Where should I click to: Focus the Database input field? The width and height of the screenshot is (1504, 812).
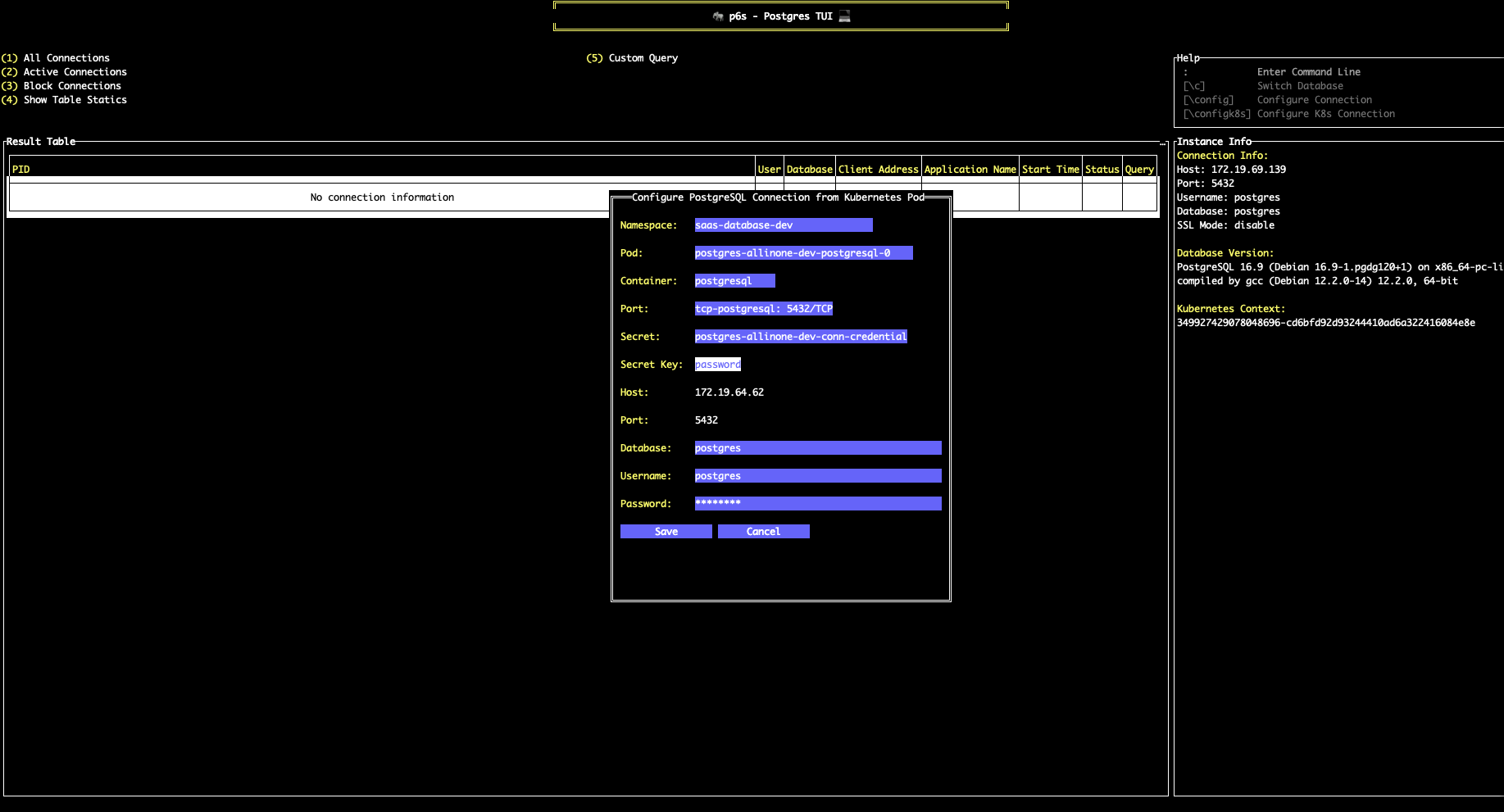click(818, 448)
